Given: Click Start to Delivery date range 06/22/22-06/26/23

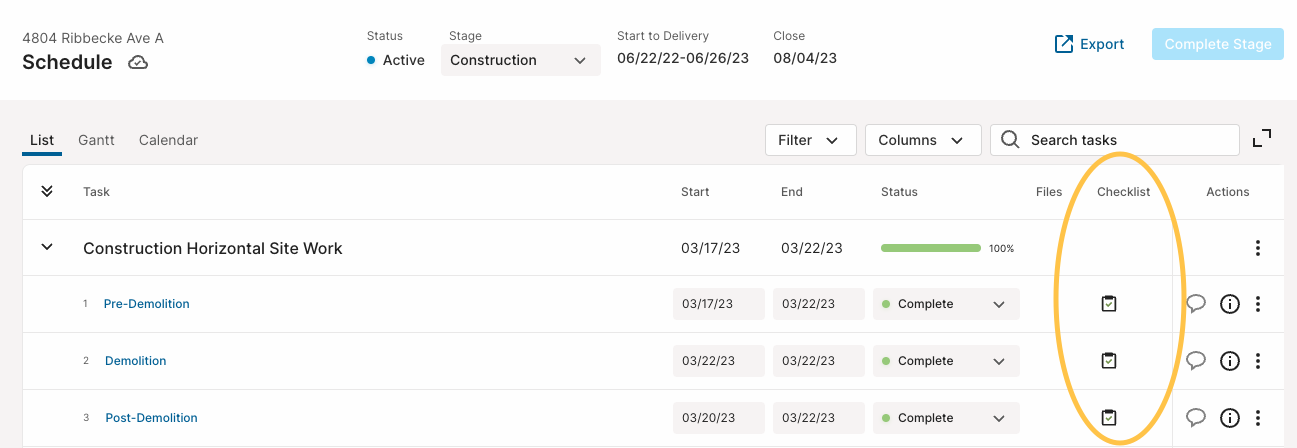Looking at the screenshot, I should pos(683,58).
